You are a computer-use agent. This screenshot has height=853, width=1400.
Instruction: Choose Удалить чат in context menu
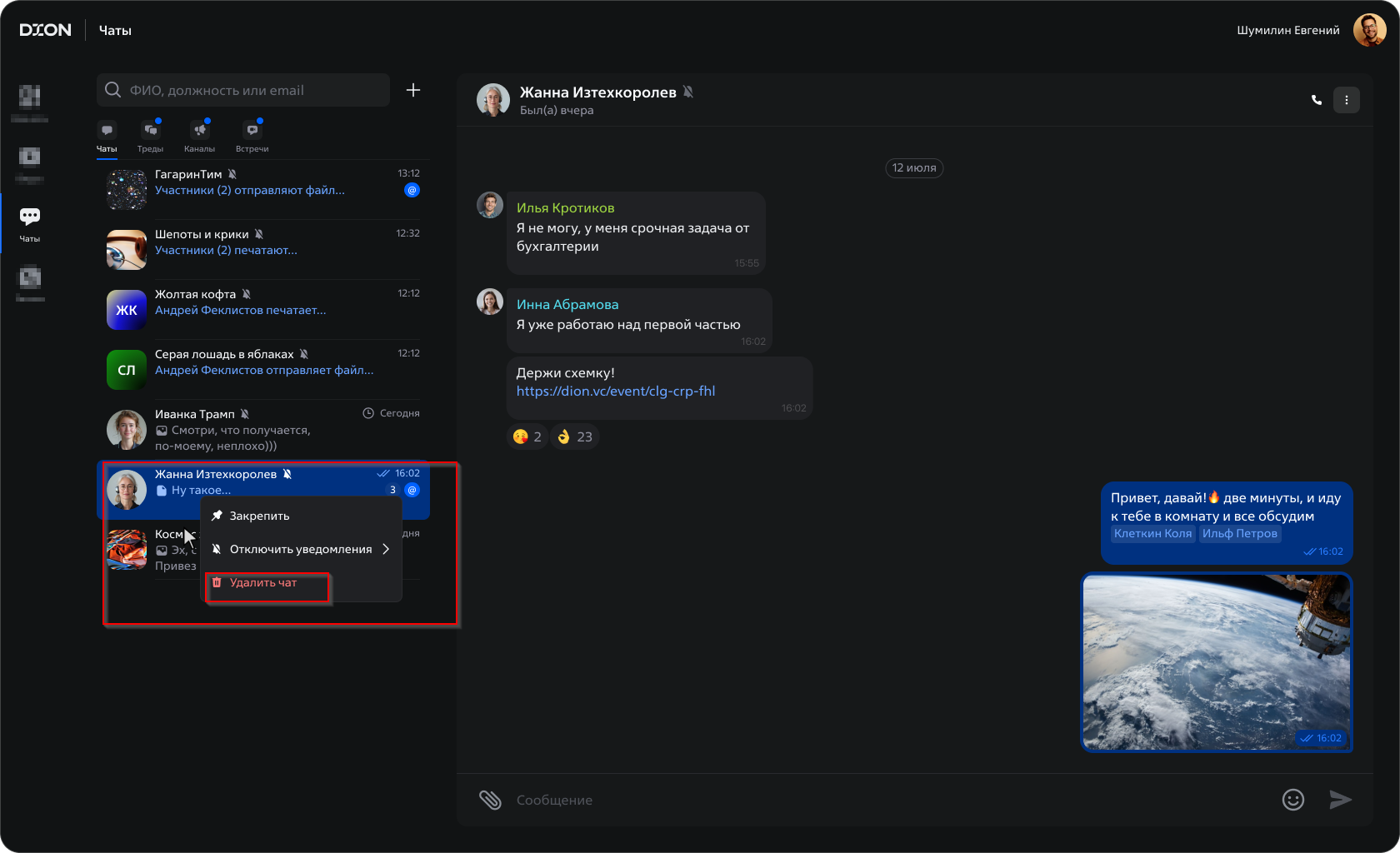click(x=263, y=583)
